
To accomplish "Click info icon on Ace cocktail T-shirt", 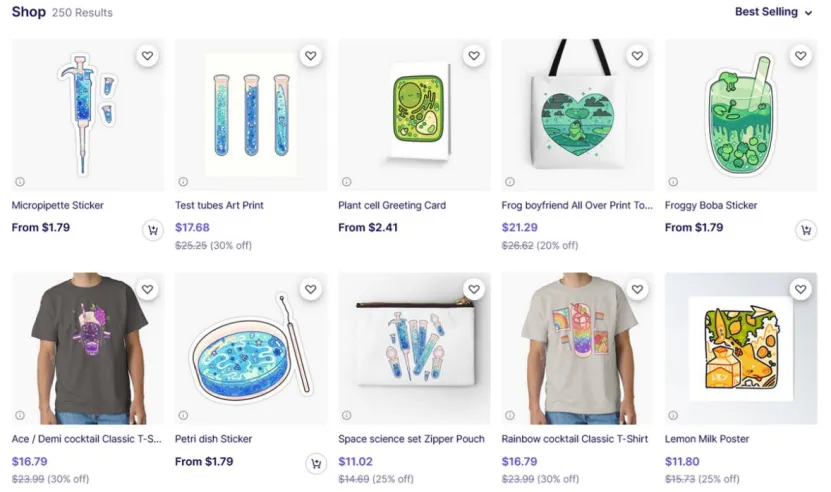I will (x=20, y=415).
